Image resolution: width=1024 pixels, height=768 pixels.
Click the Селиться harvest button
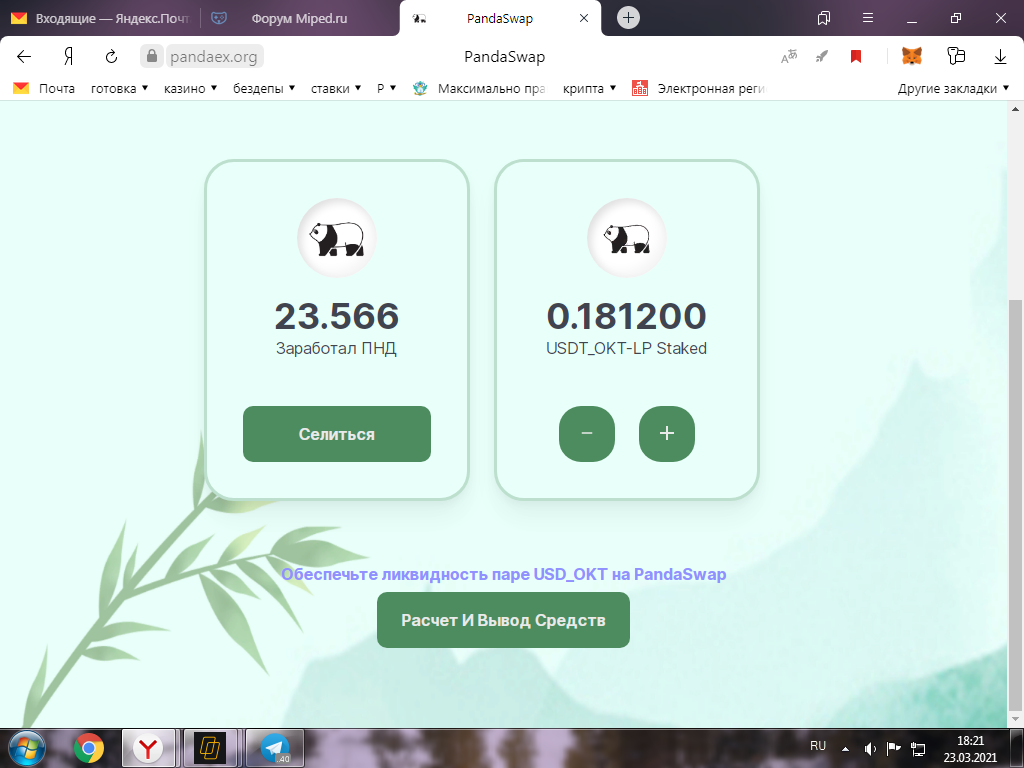tap(337, 434)
